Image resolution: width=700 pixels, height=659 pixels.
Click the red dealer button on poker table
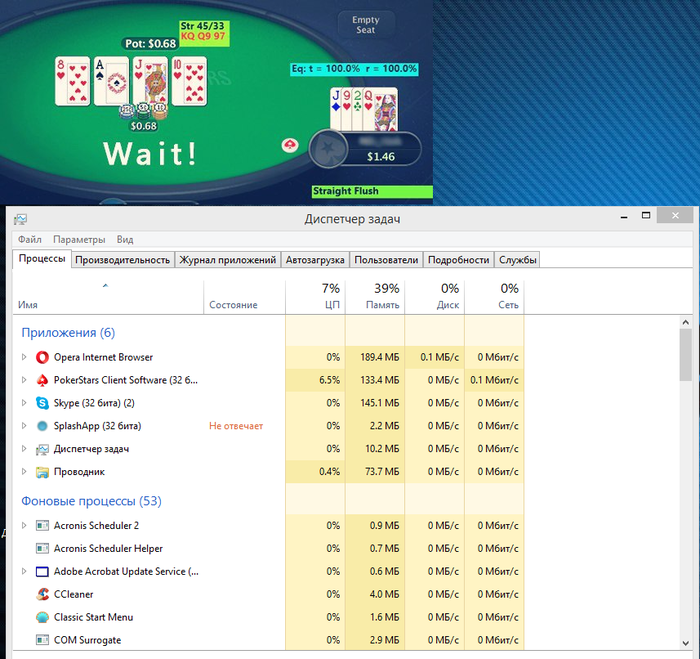tap(290, 145)
